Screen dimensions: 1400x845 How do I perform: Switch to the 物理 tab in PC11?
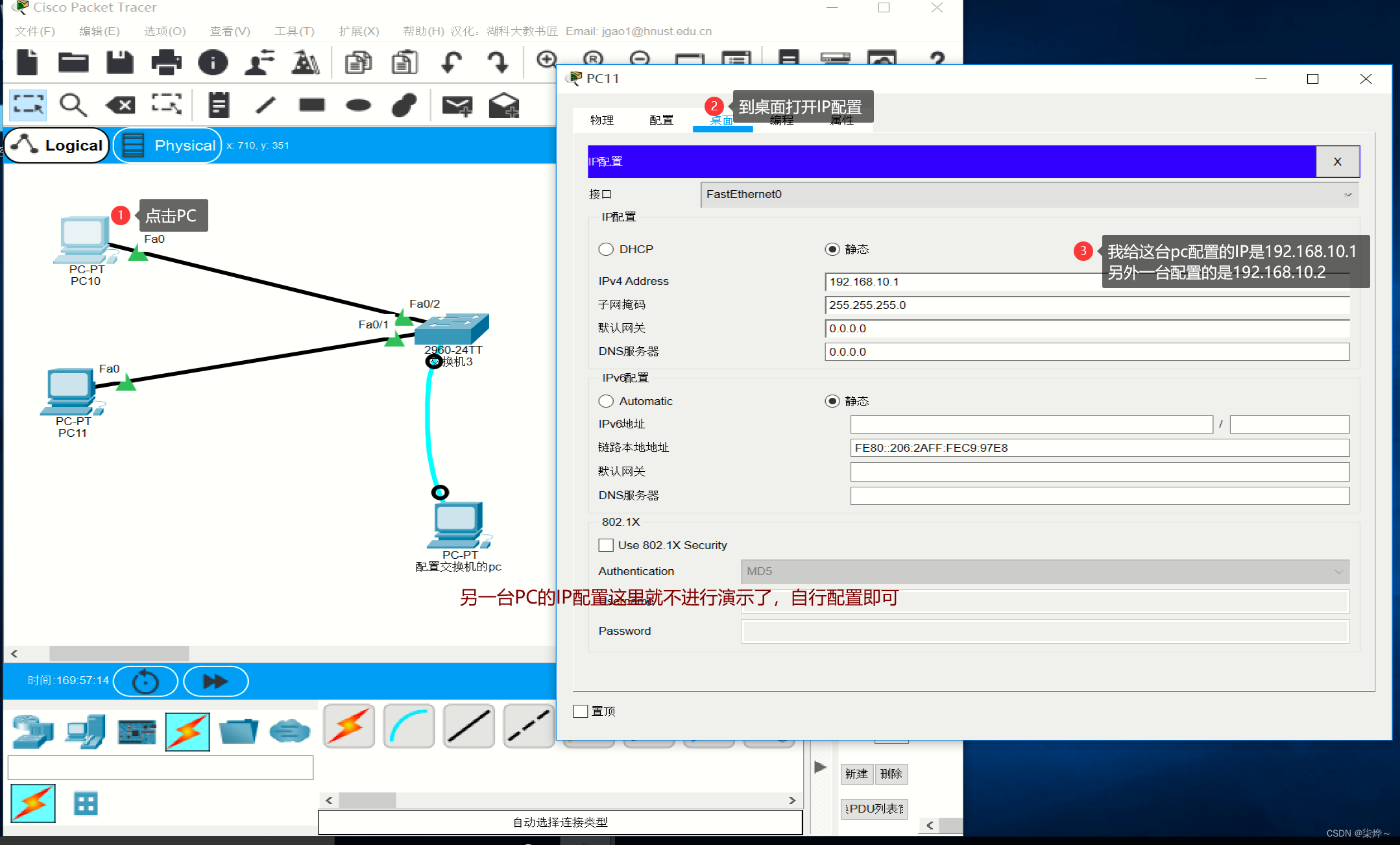(602, 120)
